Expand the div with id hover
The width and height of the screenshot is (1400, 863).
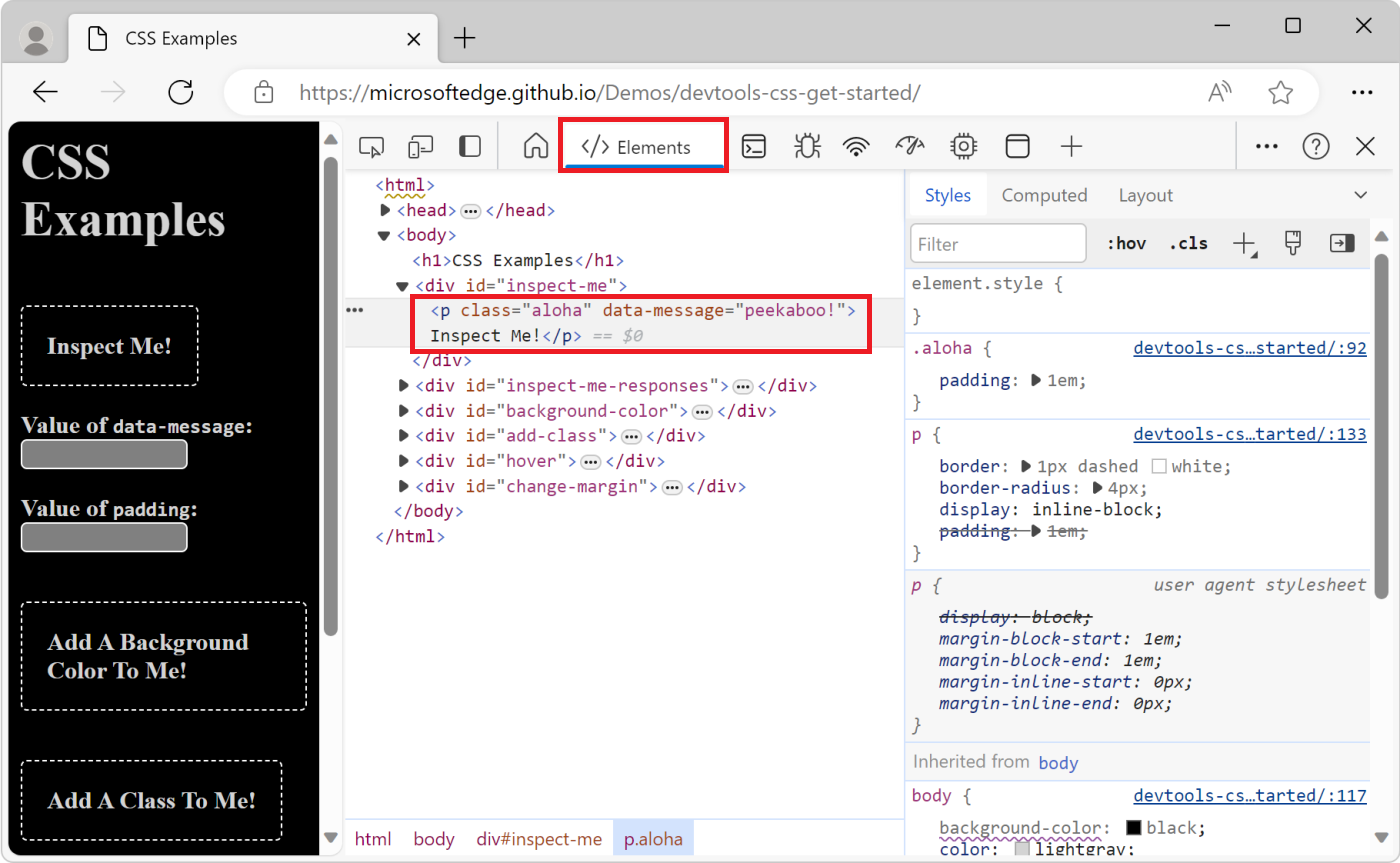[x=402, y=460]
